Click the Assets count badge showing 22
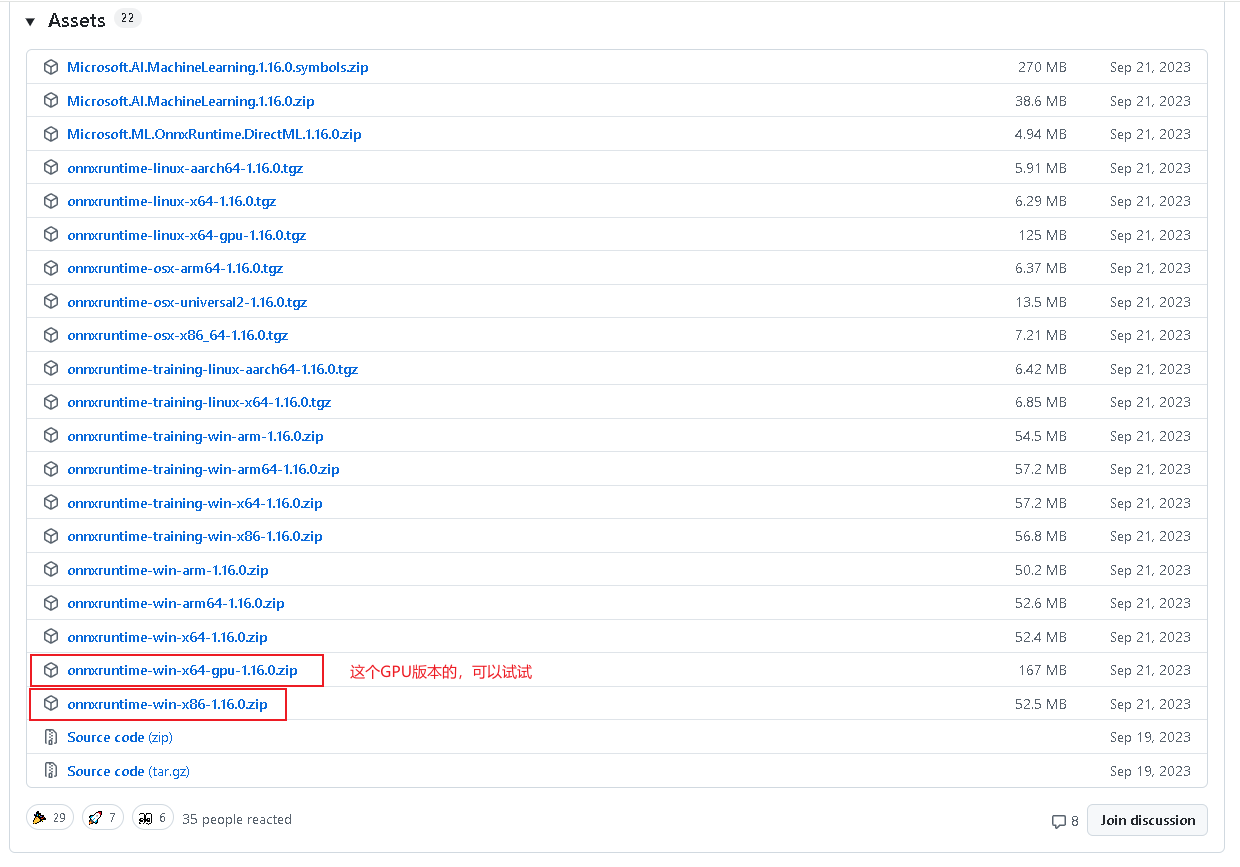 127,17
